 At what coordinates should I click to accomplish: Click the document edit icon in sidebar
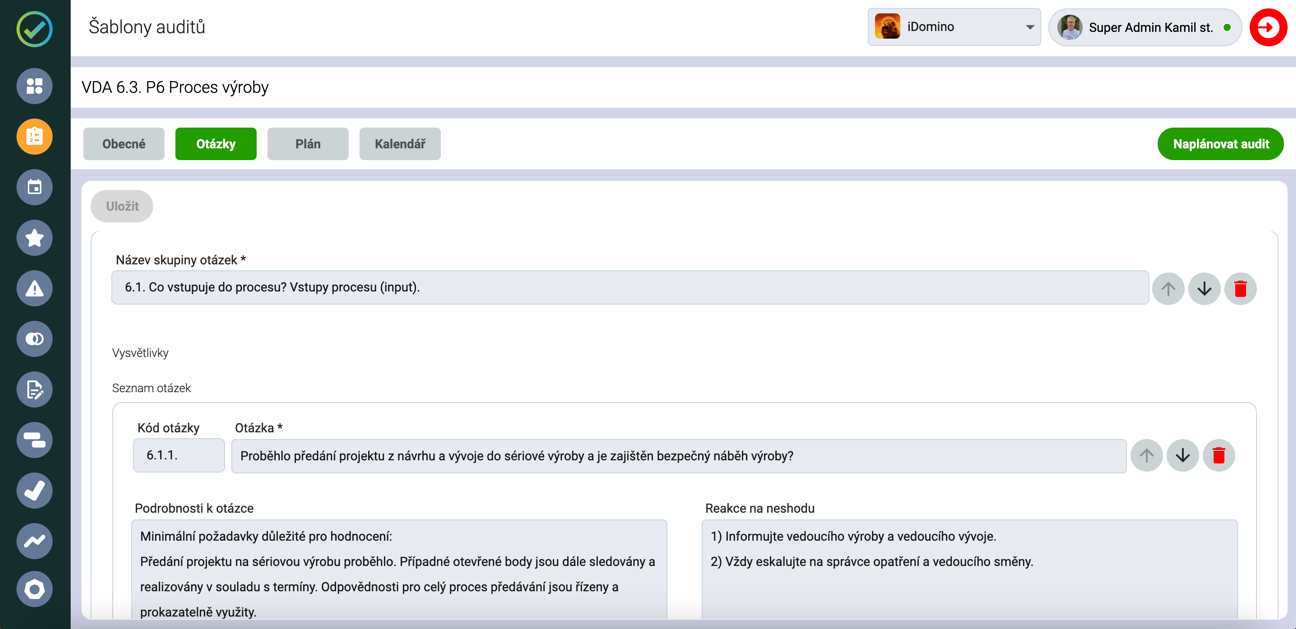(x=35, y=390)
